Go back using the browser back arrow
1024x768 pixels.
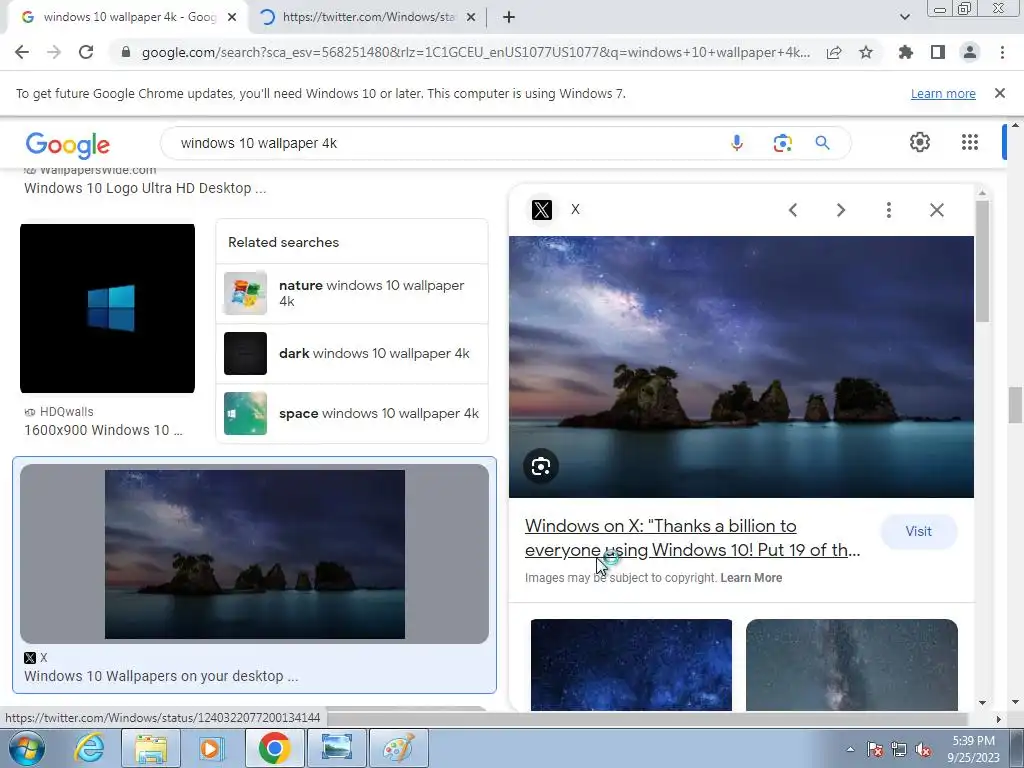click(x=22, y=52)
